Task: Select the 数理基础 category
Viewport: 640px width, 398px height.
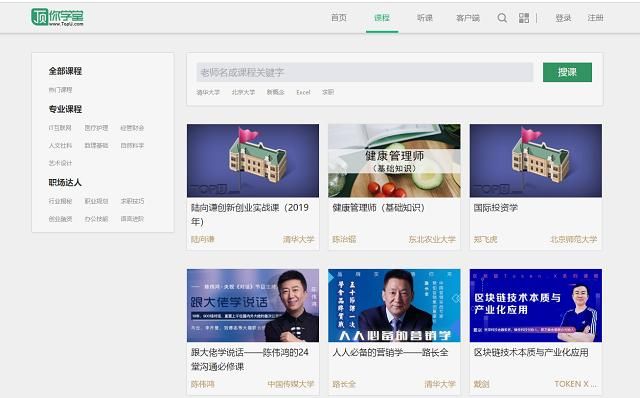Action: (x=96, y=145)
